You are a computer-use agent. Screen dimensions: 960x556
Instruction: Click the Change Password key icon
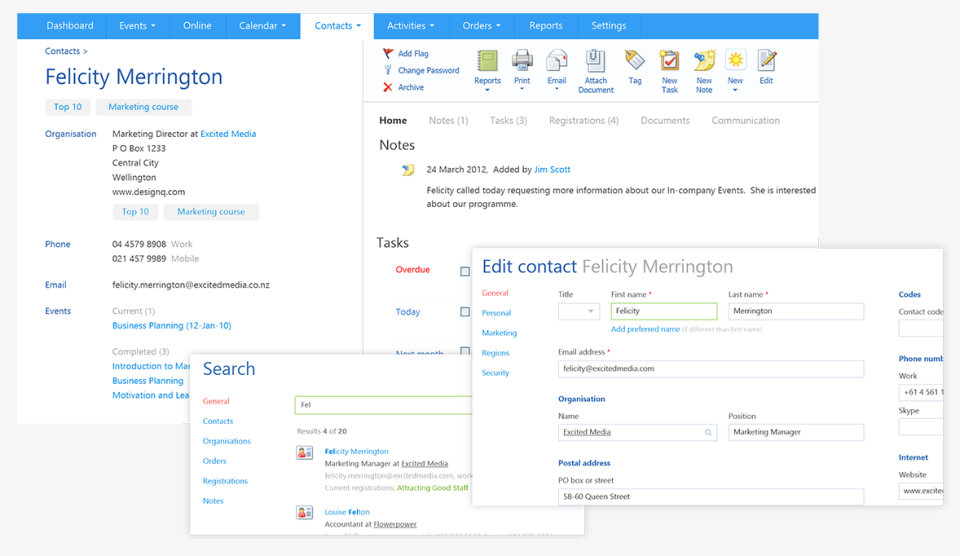[388, 70]
